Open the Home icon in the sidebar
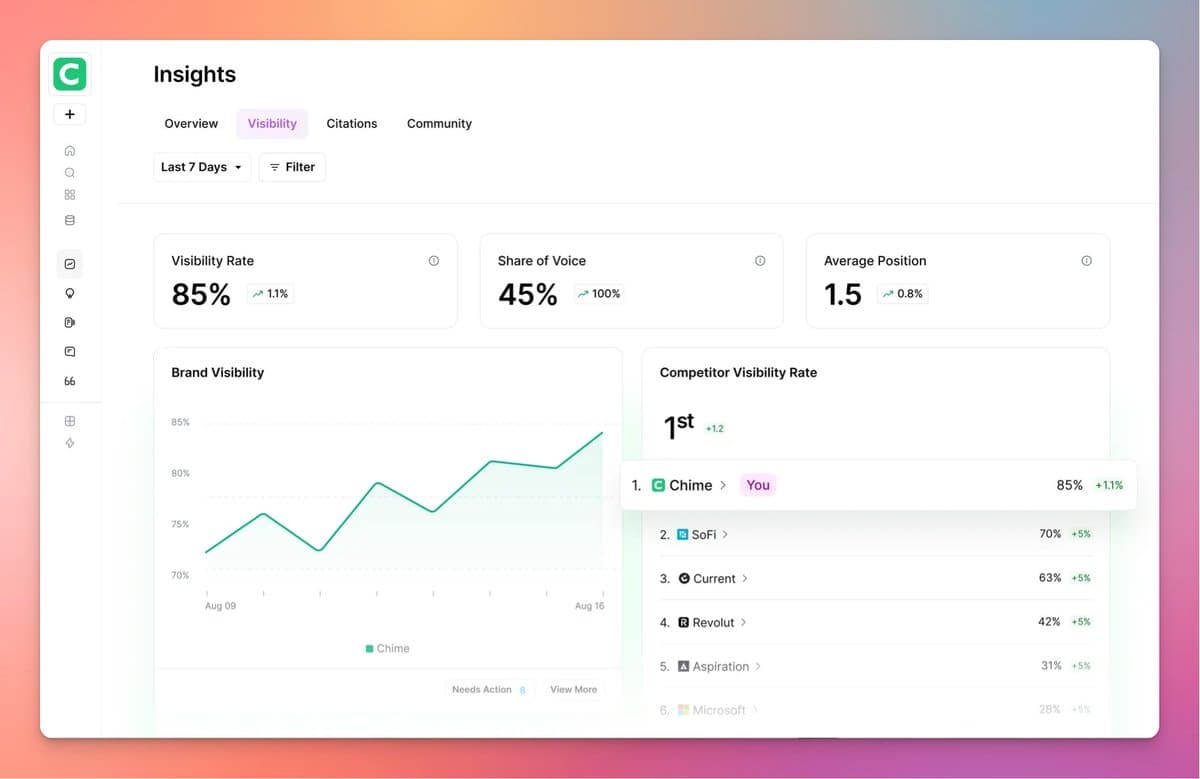Viewport: 1200px width, 779px height. coord(69,149)
